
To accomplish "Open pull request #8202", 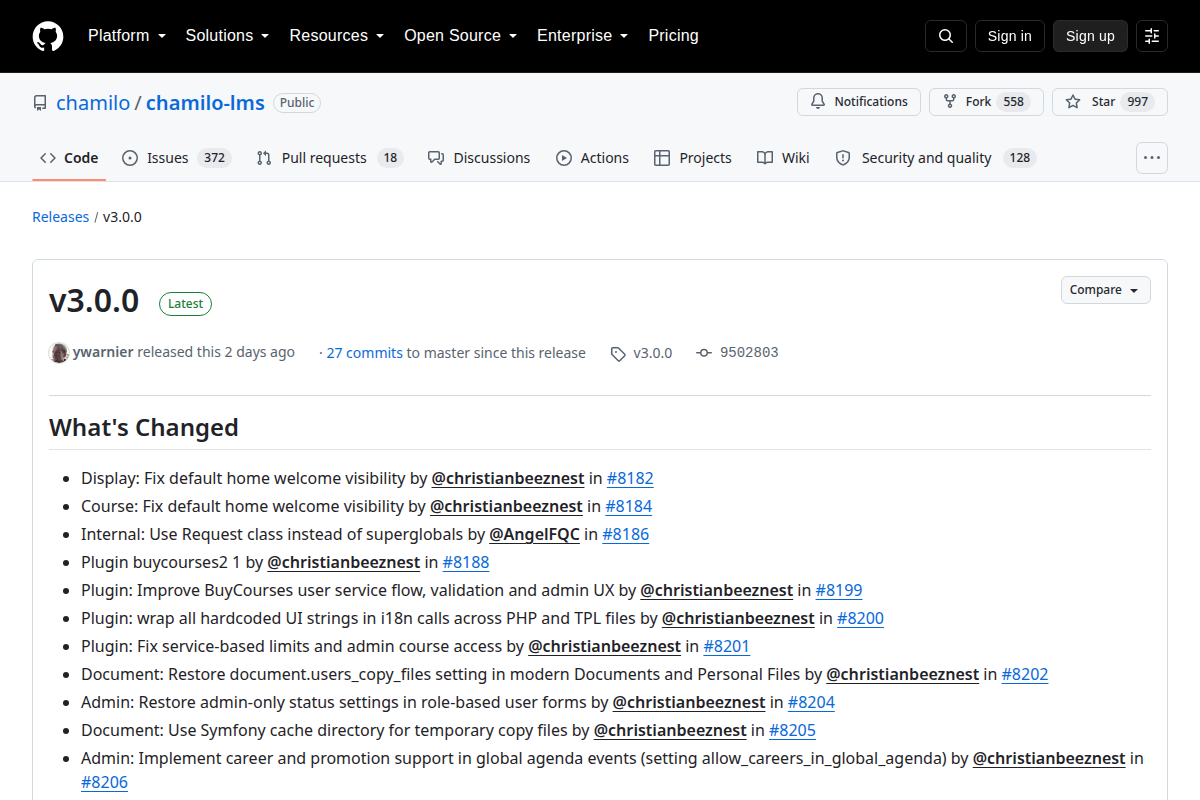I will point(1025,674).
